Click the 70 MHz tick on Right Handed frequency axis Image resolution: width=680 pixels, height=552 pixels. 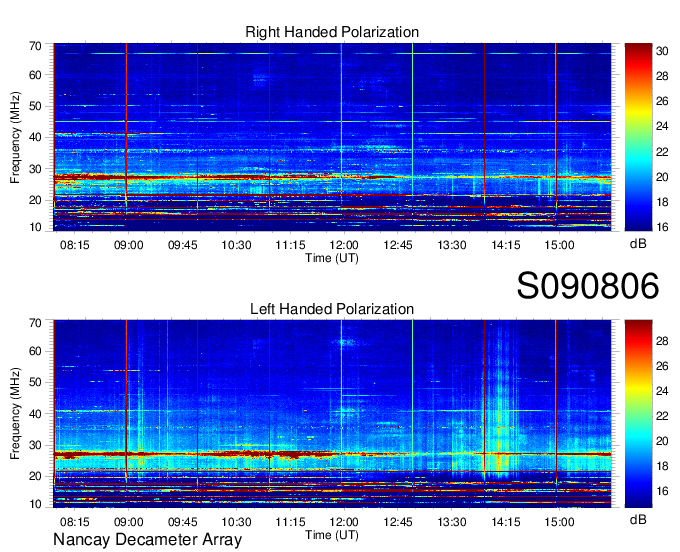[35, 46]
